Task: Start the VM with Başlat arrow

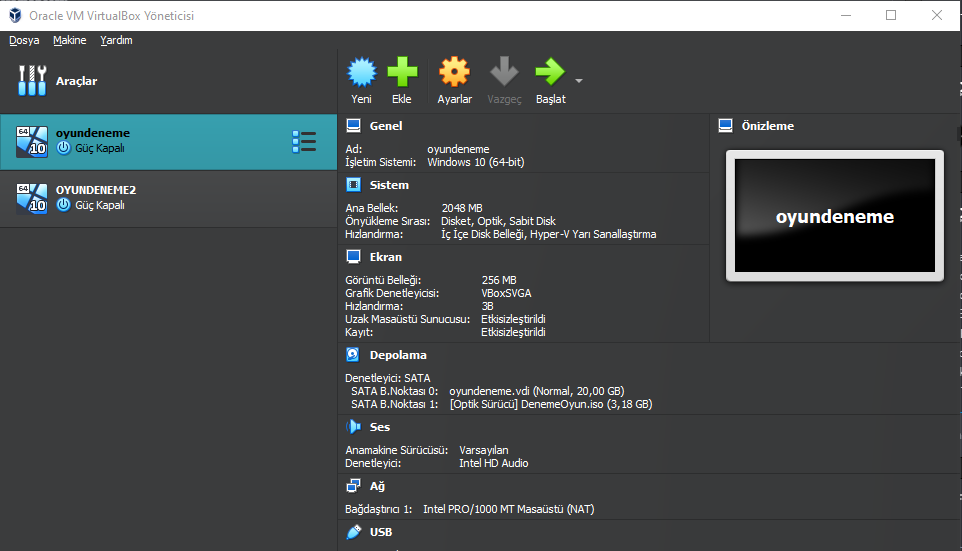Action: click(550, 72)
